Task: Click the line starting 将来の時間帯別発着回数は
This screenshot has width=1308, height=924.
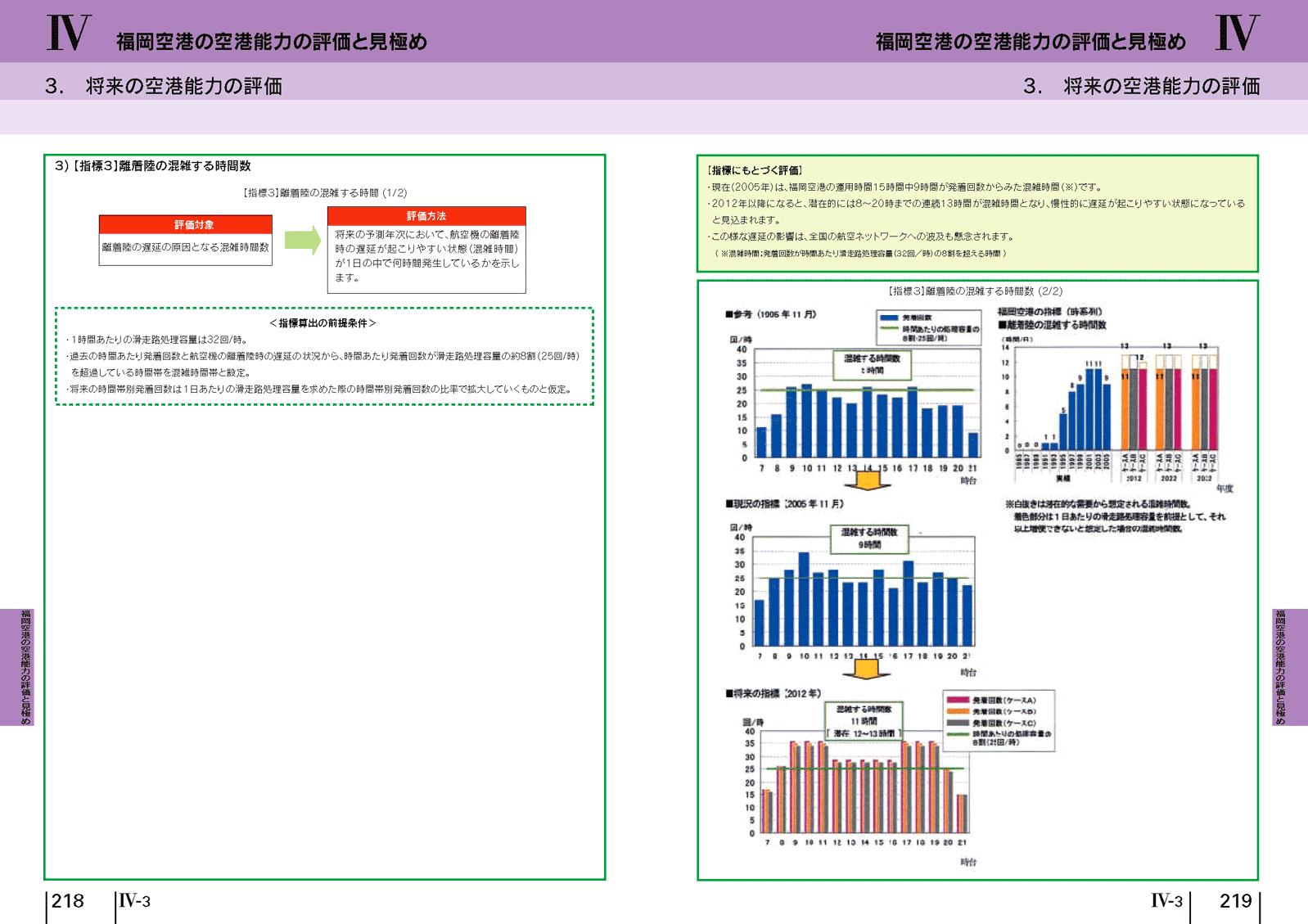Action: click(x=321, y=390)
